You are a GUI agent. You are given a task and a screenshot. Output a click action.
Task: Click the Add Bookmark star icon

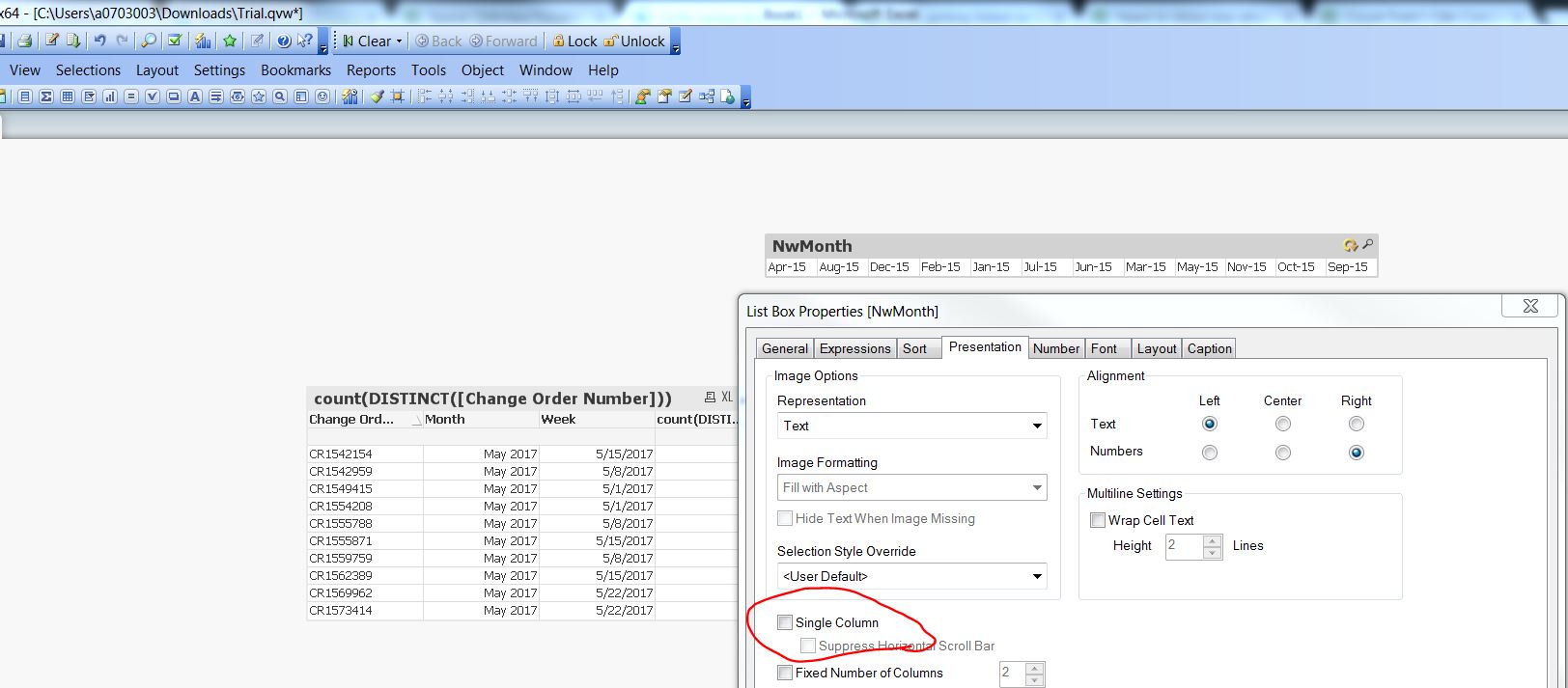click(230, 41)
